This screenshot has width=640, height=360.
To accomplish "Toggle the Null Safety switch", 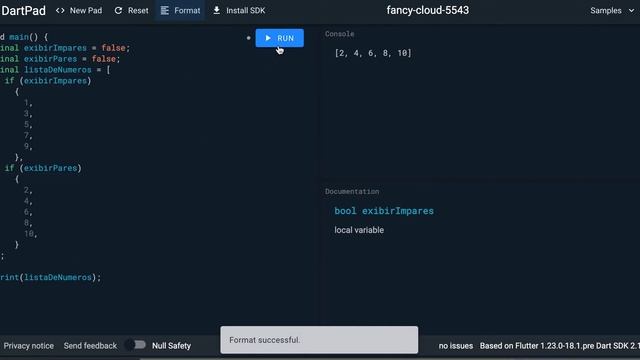I will point(136,345).
